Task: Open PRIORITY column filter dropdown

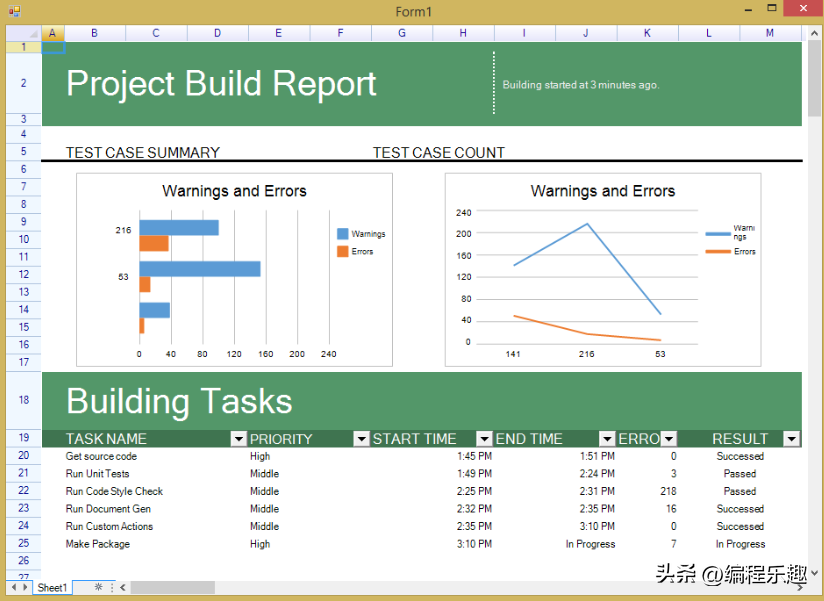Action: (362, 439)
